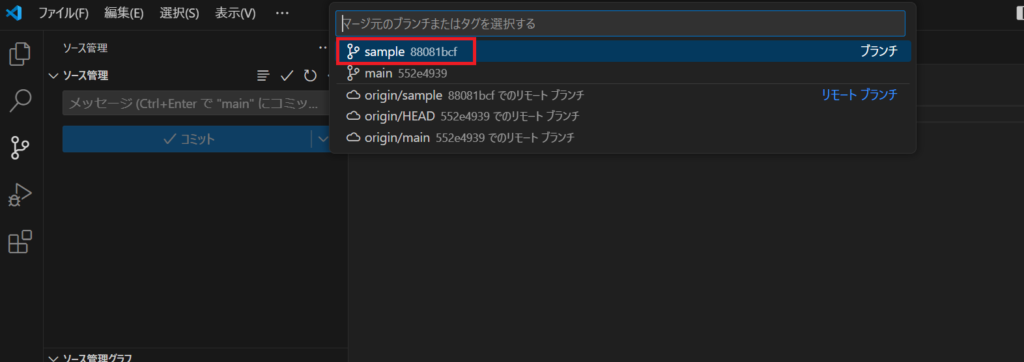Select origin/HEAD remote branch
Viewport: 1024px width, 362px height.
623,116
